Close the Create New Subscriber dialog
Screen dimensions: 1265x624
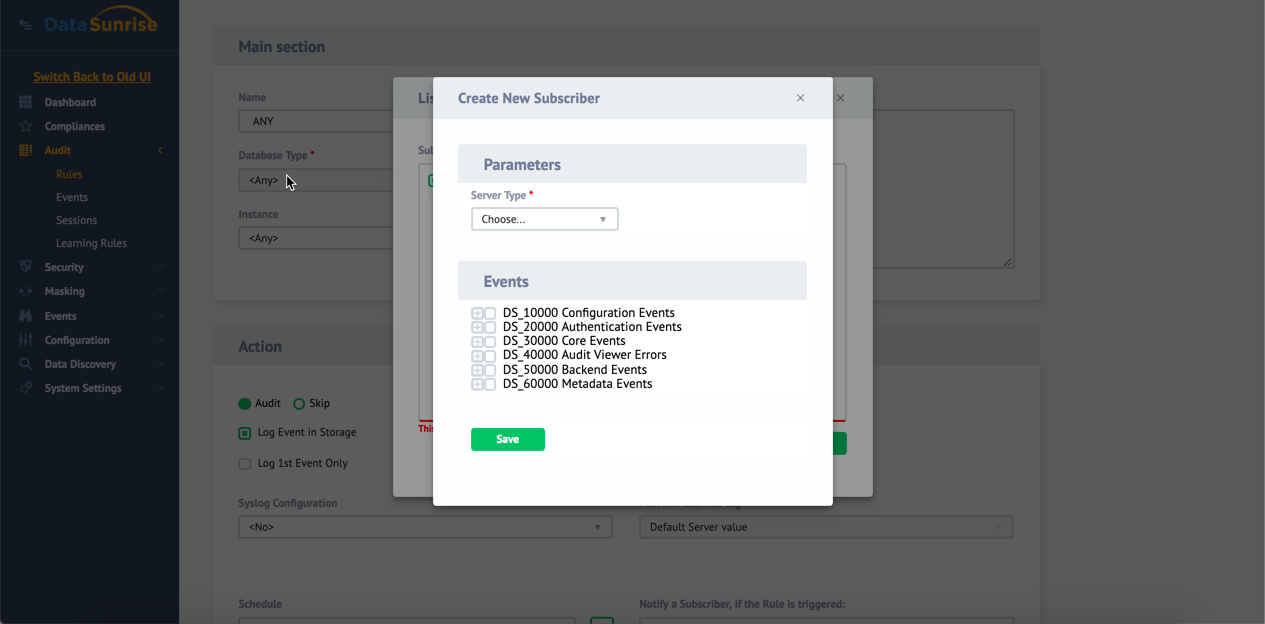800,98
